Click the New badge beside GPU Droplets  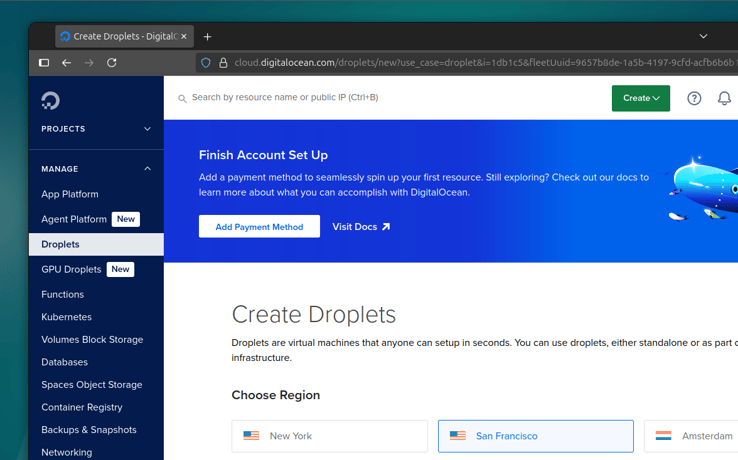(120, 269)
